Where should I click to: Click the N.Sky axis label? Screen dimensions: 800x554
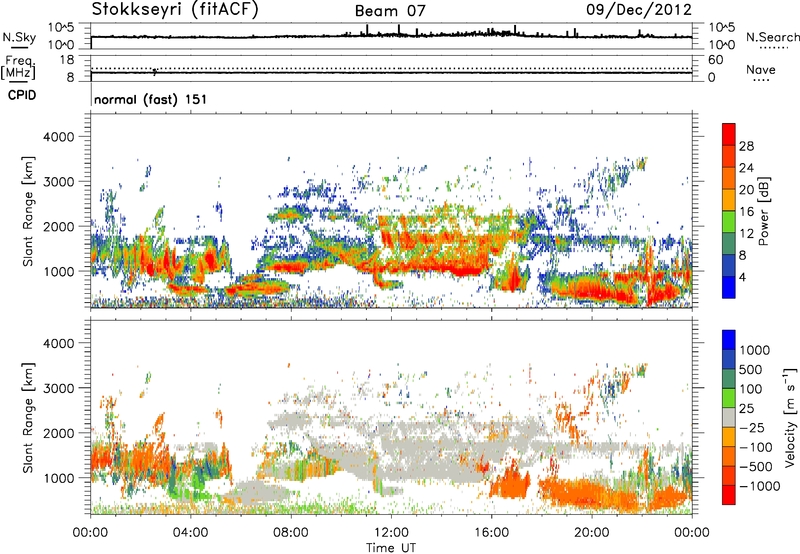click(x=19, y=38)
